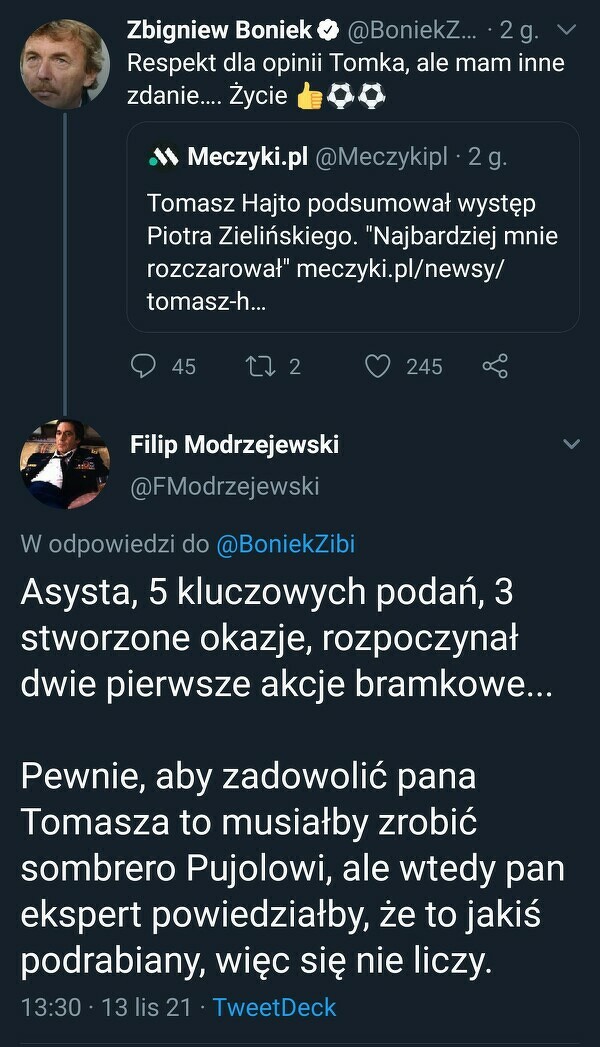600x1047 pixels.
Task: Click the 245 likes count
Action: pos(424,367)
